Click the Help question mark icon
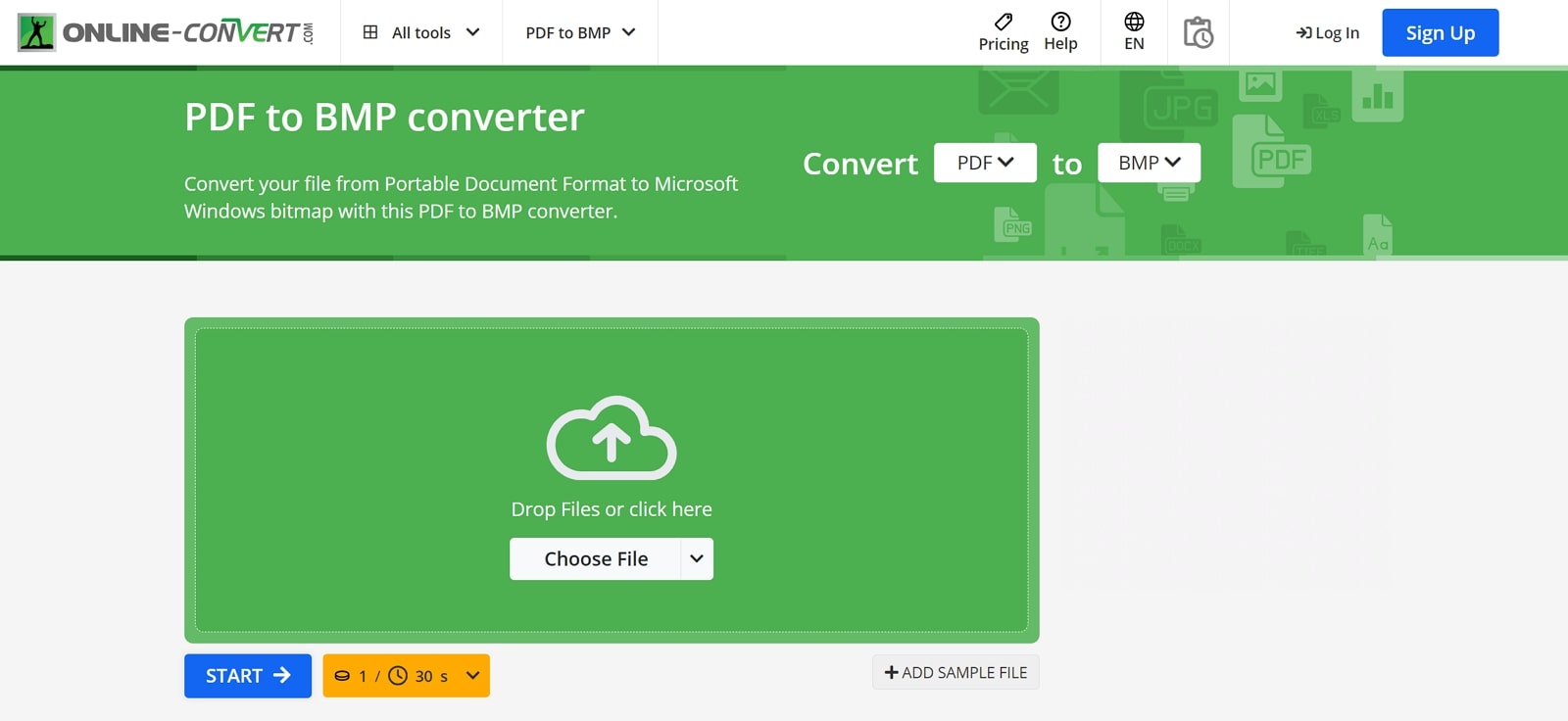This screenshot has height=721, width=1568. click(x=1060, y=22)
